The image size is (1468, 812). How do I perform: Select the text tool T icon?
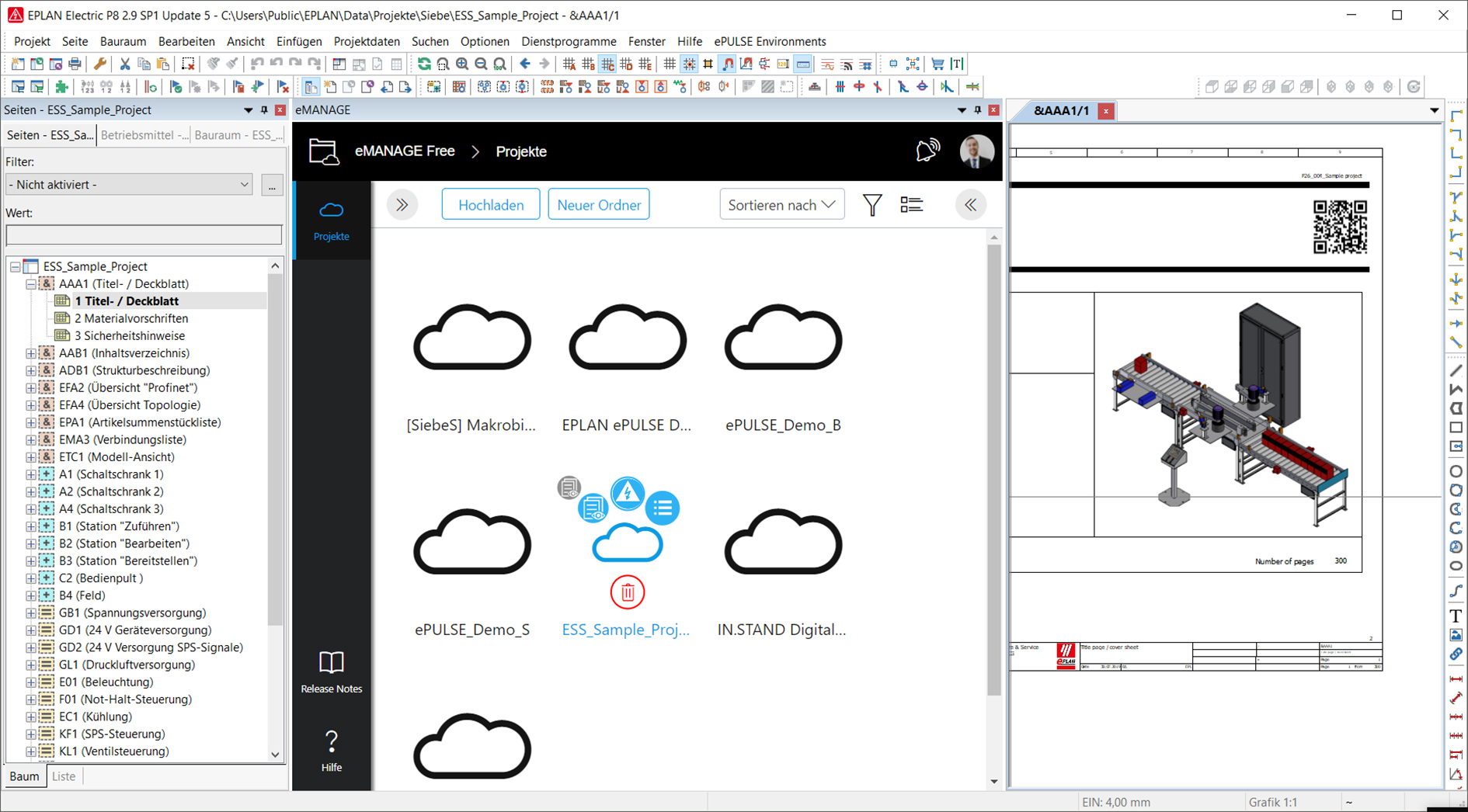(1456, 616)
